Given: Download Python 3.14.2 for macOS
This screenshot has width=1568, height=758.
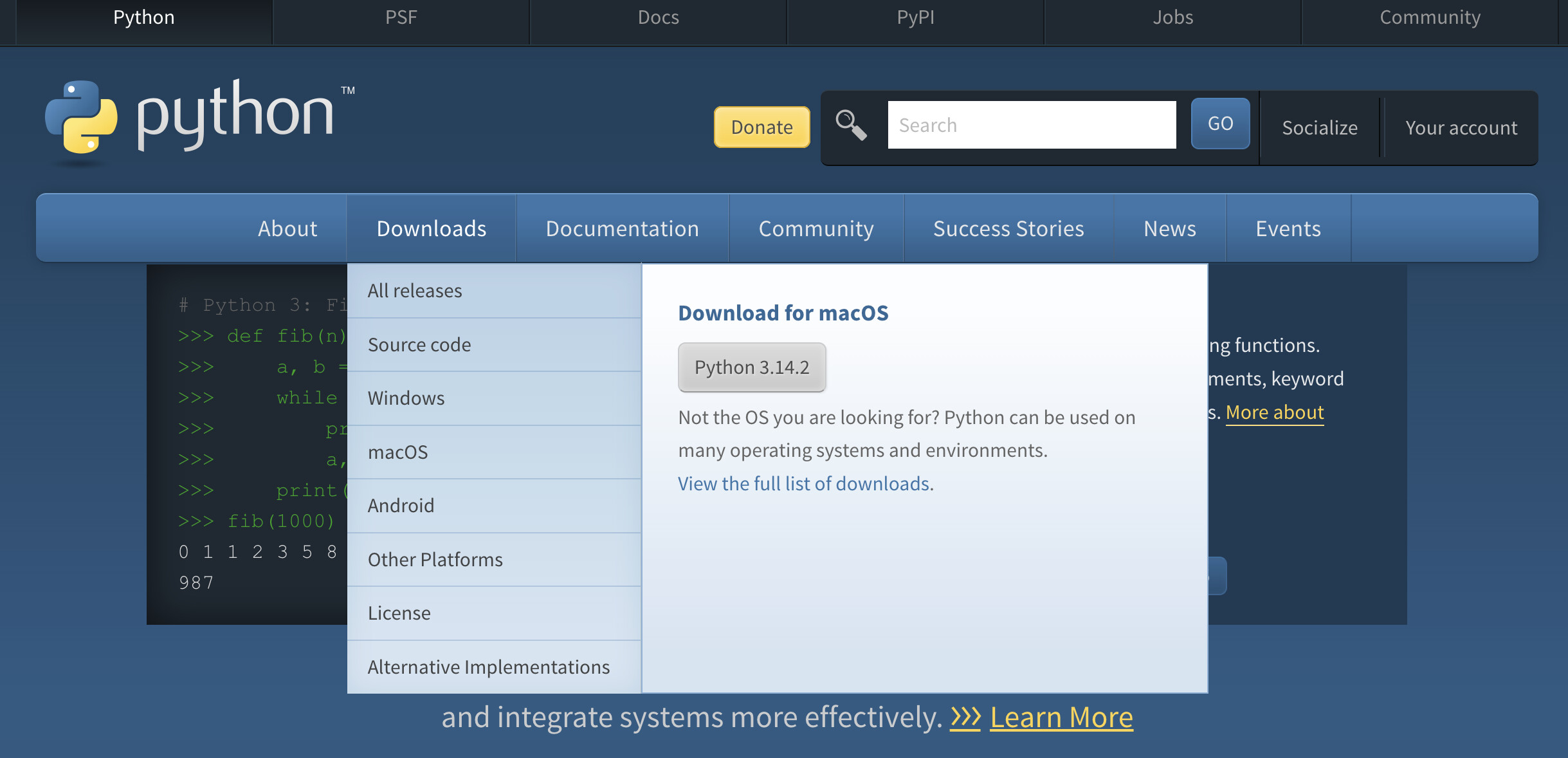Looking at the screenshot, I should coord(751,367).
